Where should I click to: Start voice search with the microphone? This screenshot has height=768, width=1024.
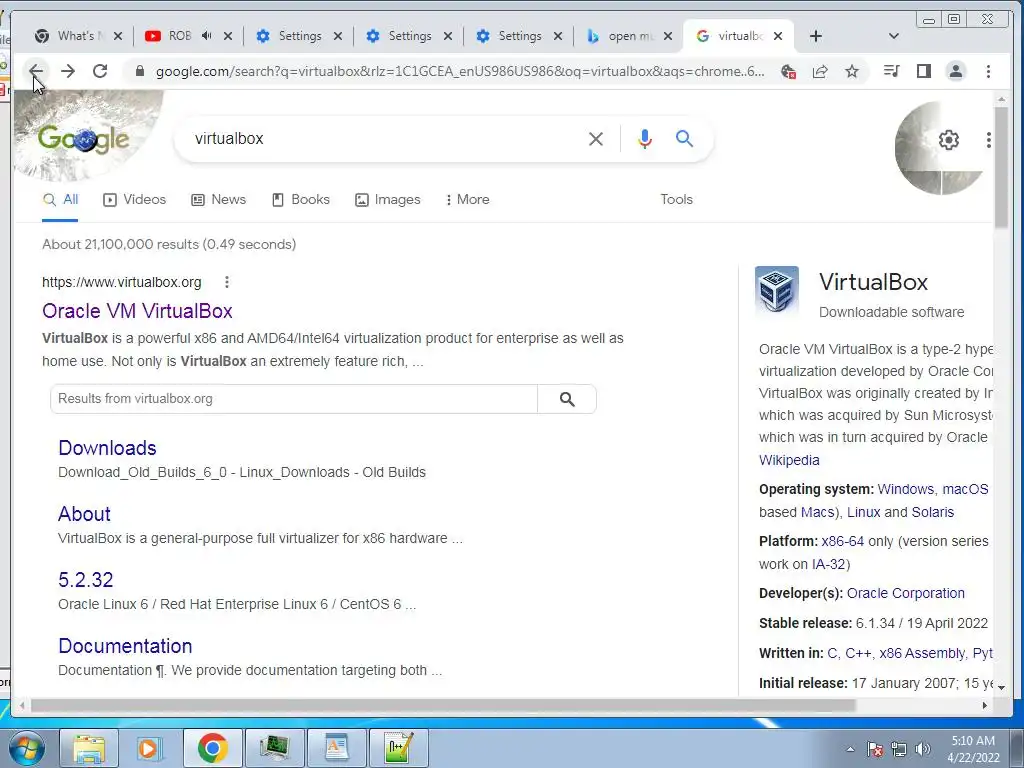point(645,138)
